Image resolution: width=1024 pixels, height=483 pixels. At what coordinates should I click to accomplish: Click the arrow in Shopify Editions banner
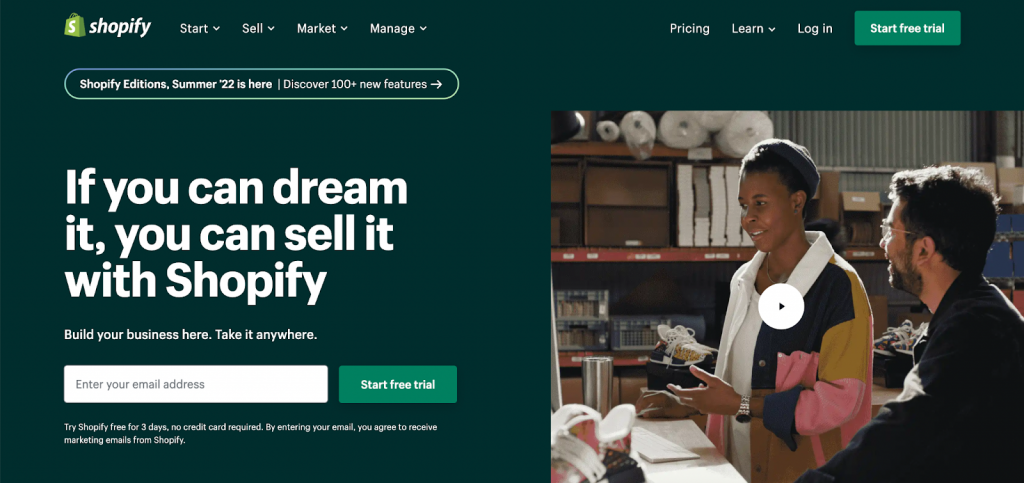[x=436, y=84]
